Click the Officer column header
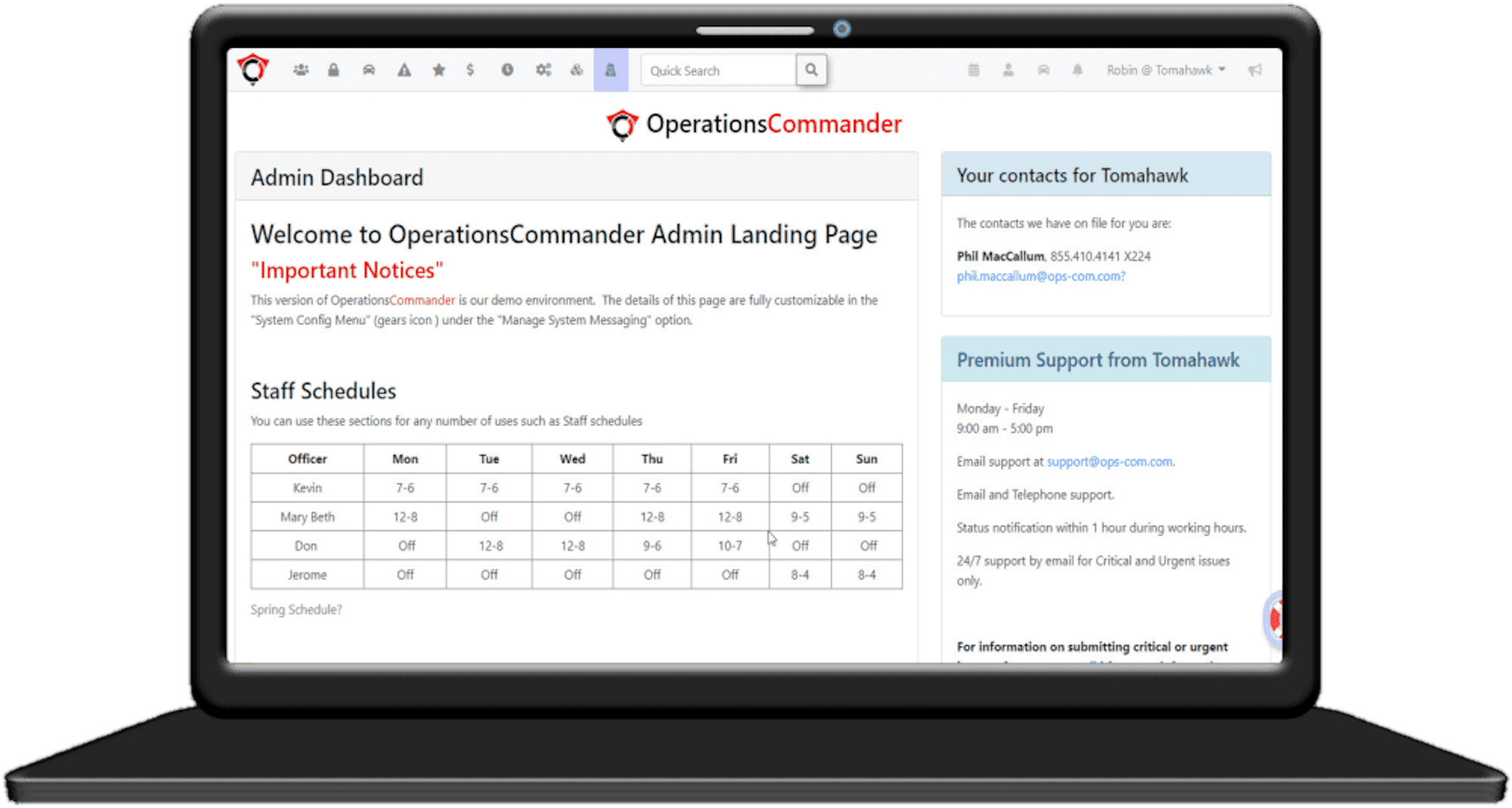Screen dimensions: 1512x808 (307, 459)
